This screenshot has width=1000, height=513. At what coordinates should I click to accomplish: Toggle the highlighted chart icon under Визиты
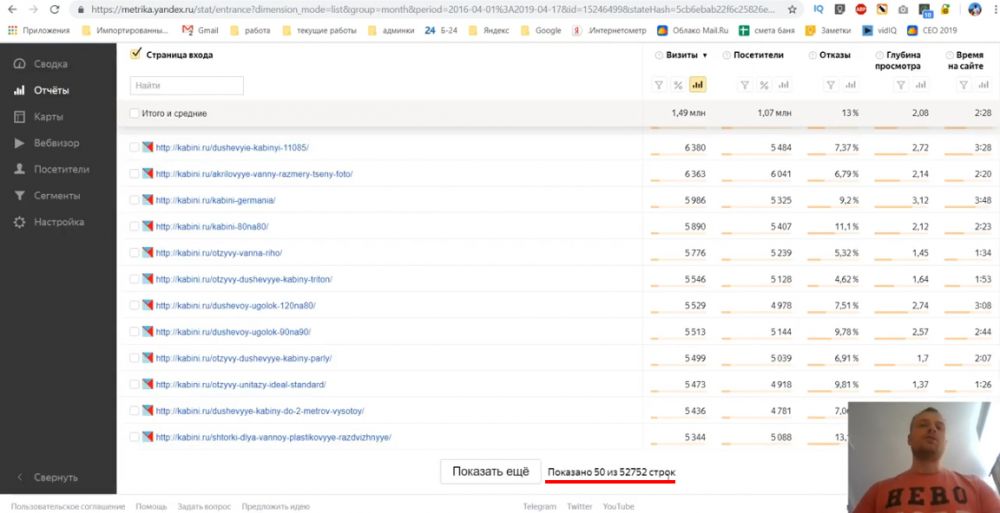coord(697,86)
